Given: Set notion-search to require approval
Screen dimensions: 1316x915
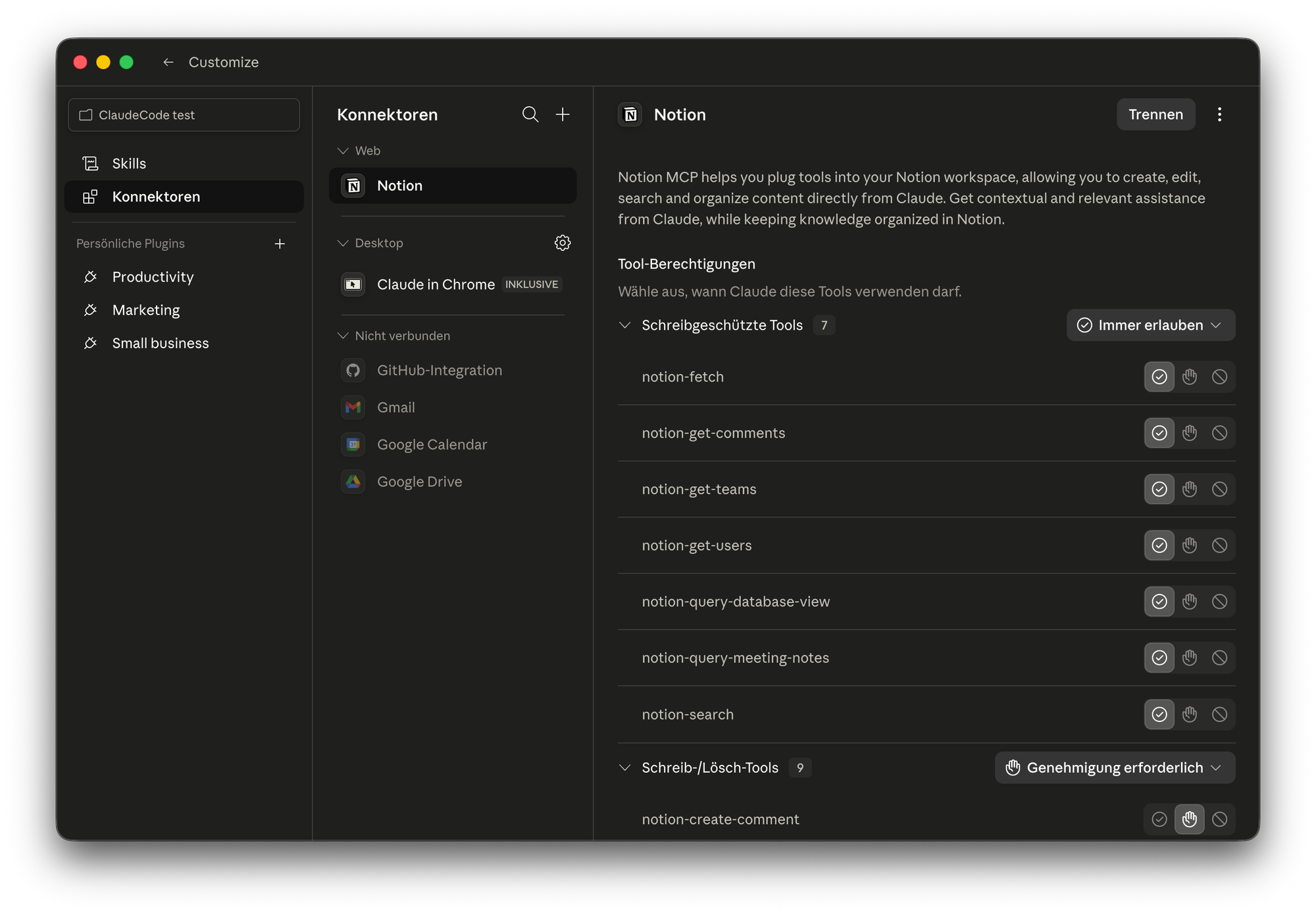Looking at the screenshot, I should 1190,714.
